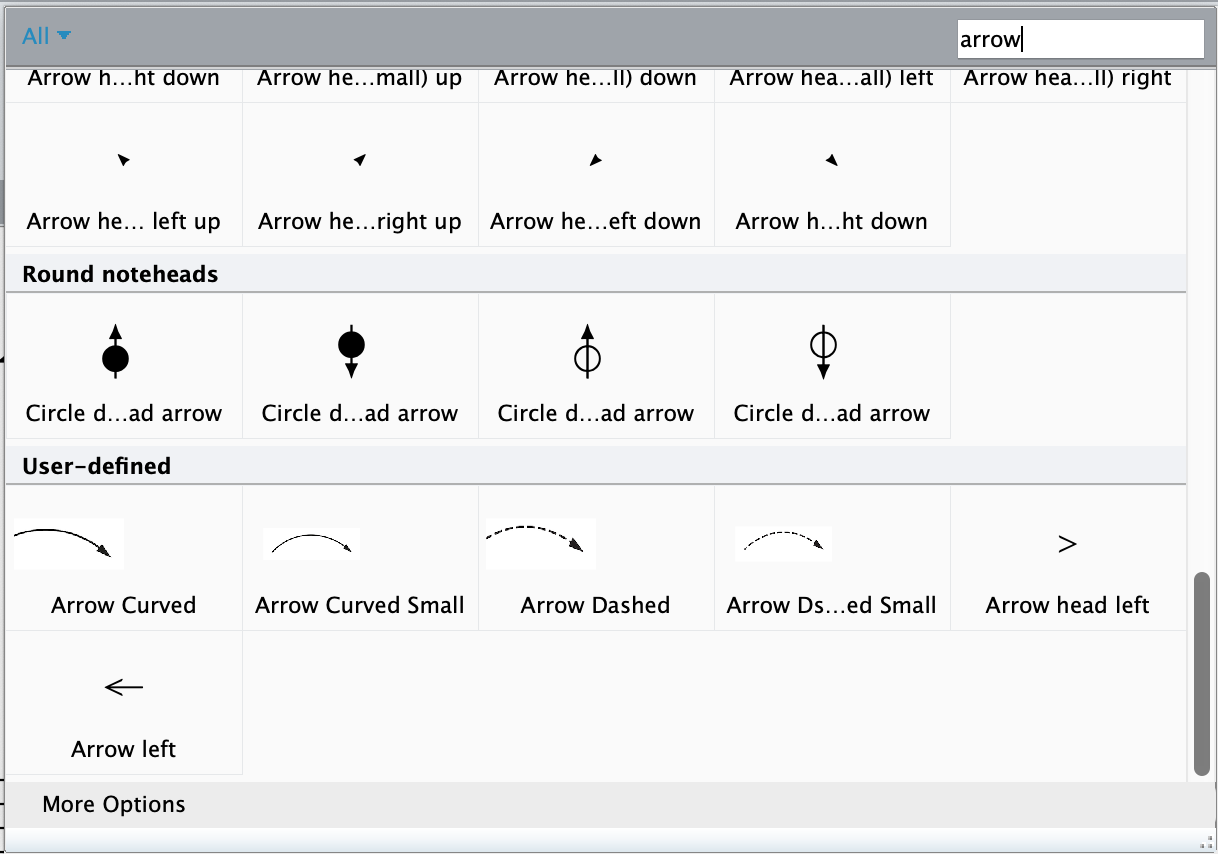Click the vertical scrollbar thumb

coord(1201,674)
